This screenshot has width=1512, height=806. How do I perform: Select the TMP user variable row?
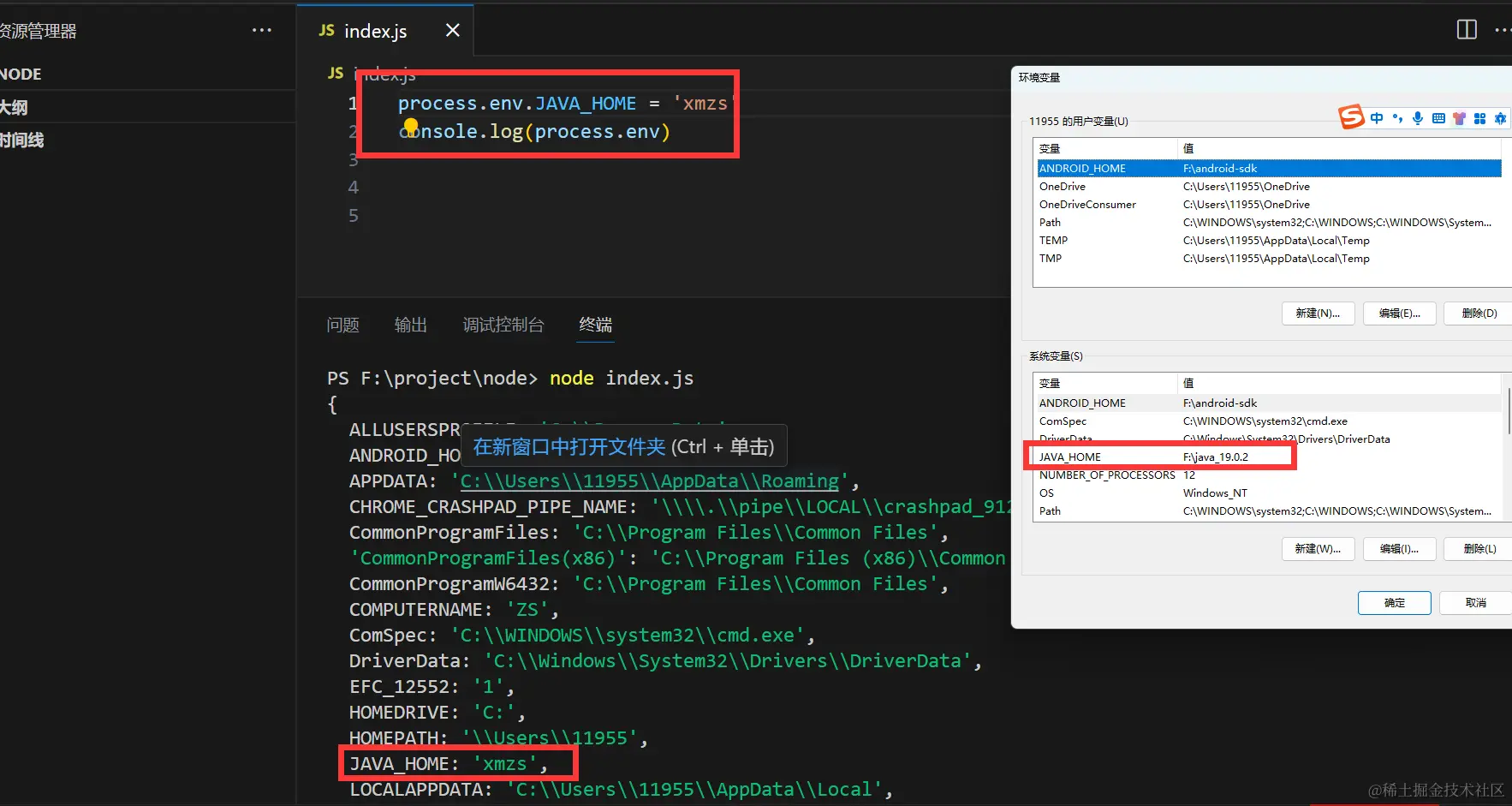point(1269,259)
